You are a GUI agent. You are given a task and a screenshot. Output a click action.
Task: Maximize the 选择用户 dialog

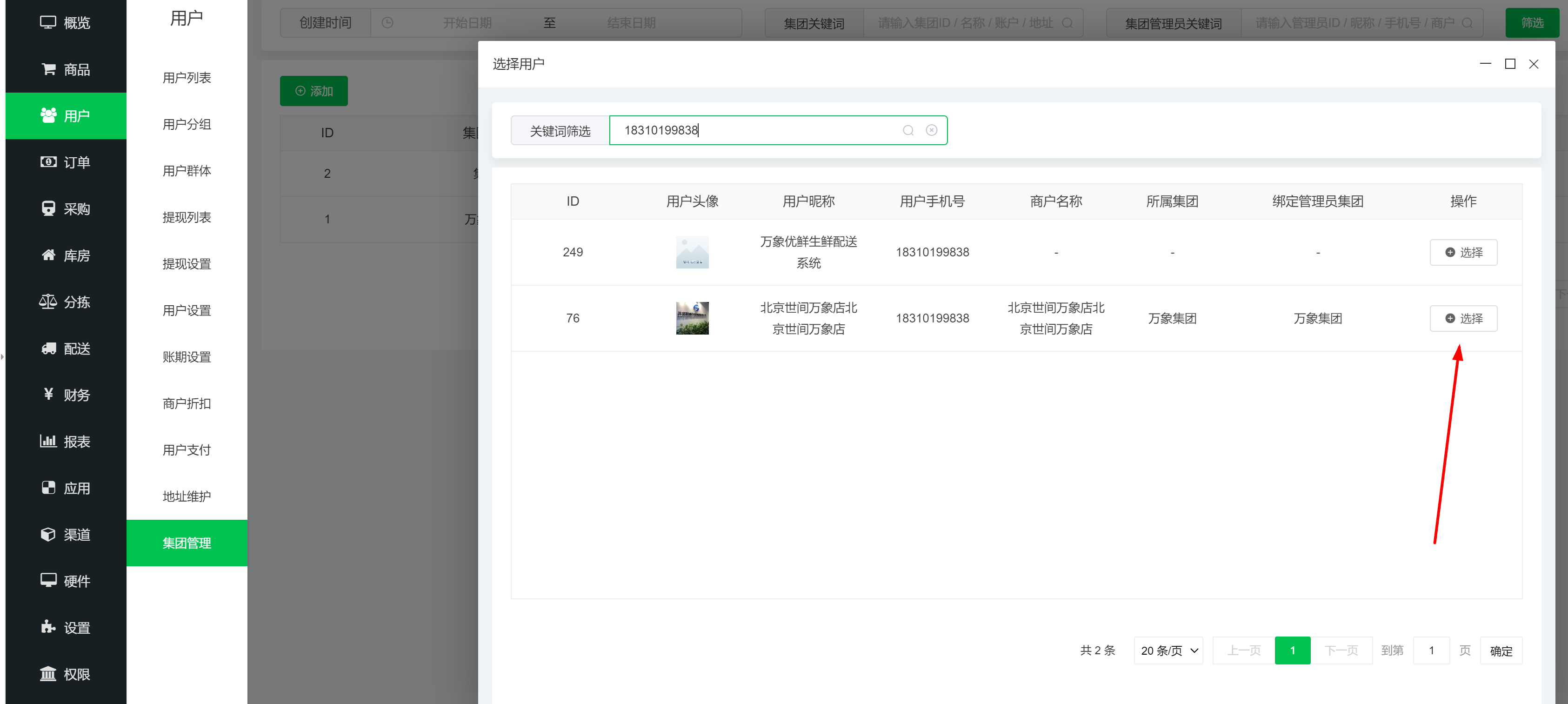click(x=1509, y=64)
